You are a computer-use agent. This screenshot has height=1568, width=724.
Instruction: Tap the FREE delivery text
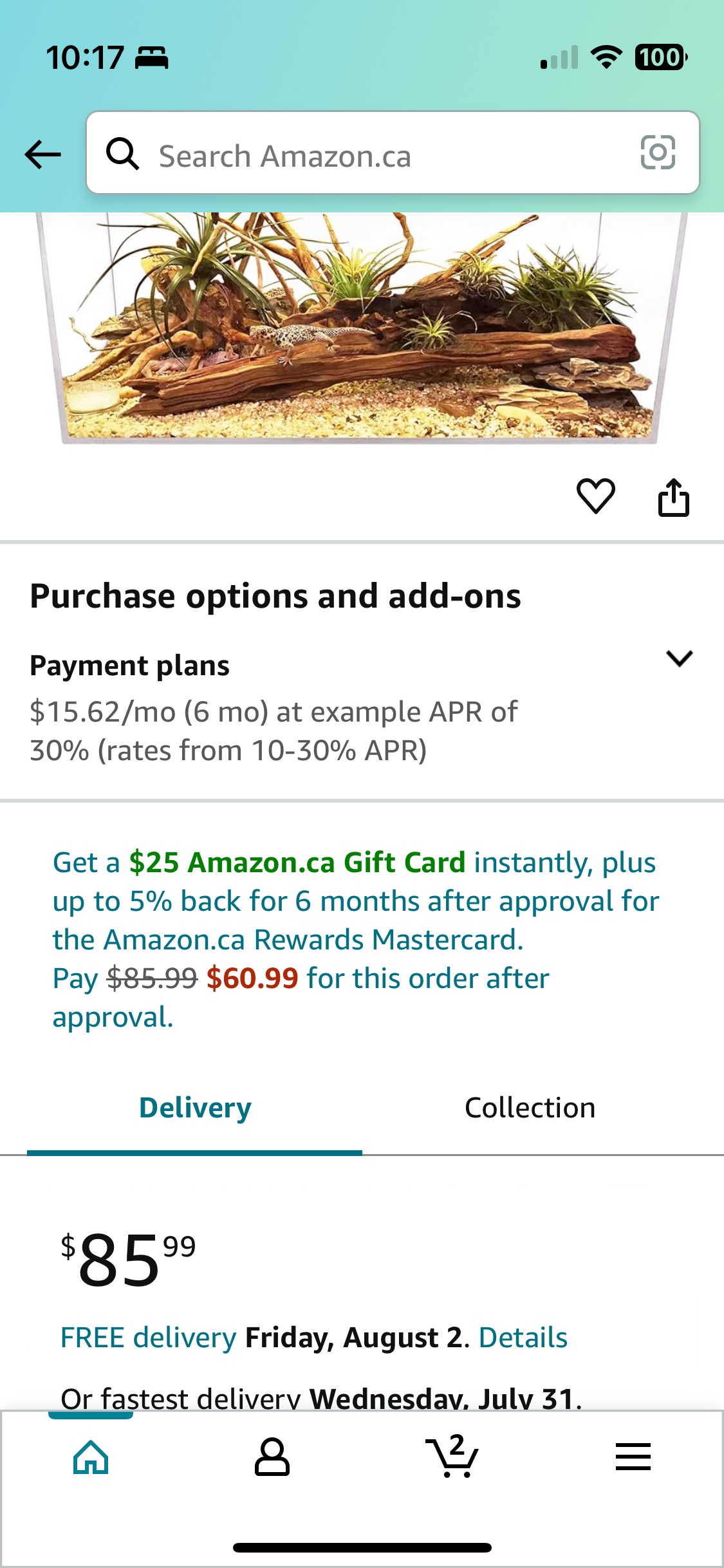click(148, 1338)
